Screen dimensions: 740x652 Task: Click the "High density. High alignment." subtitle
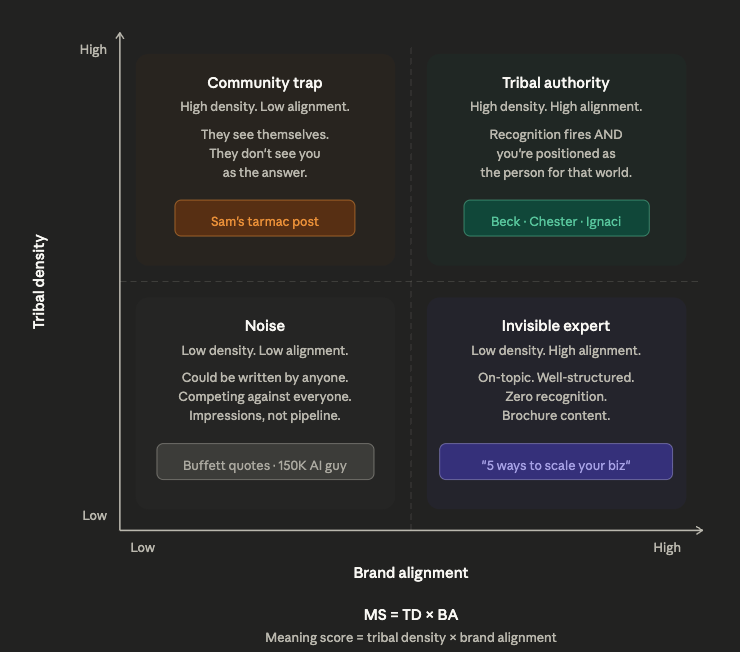556,107
